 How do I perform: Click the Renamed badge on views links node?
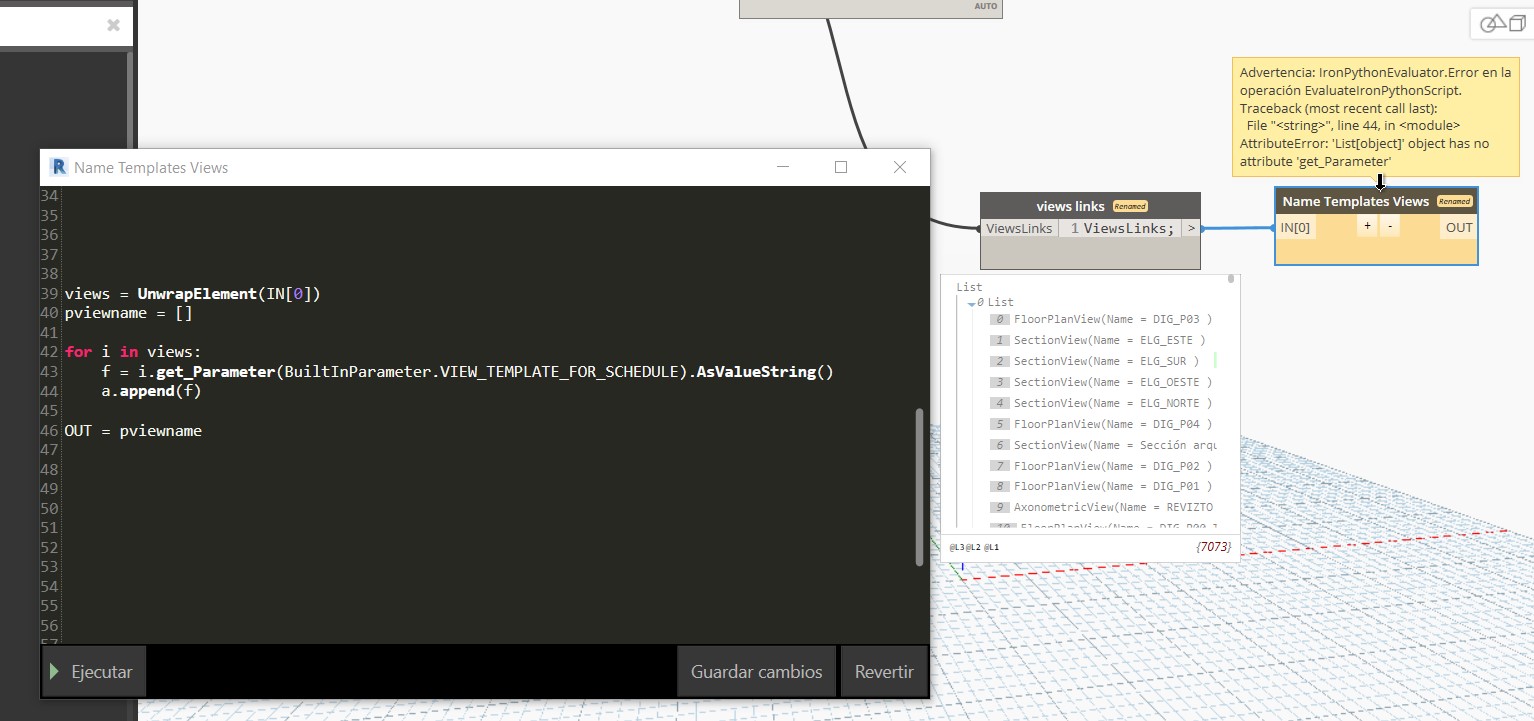[x=1129, y=206]
